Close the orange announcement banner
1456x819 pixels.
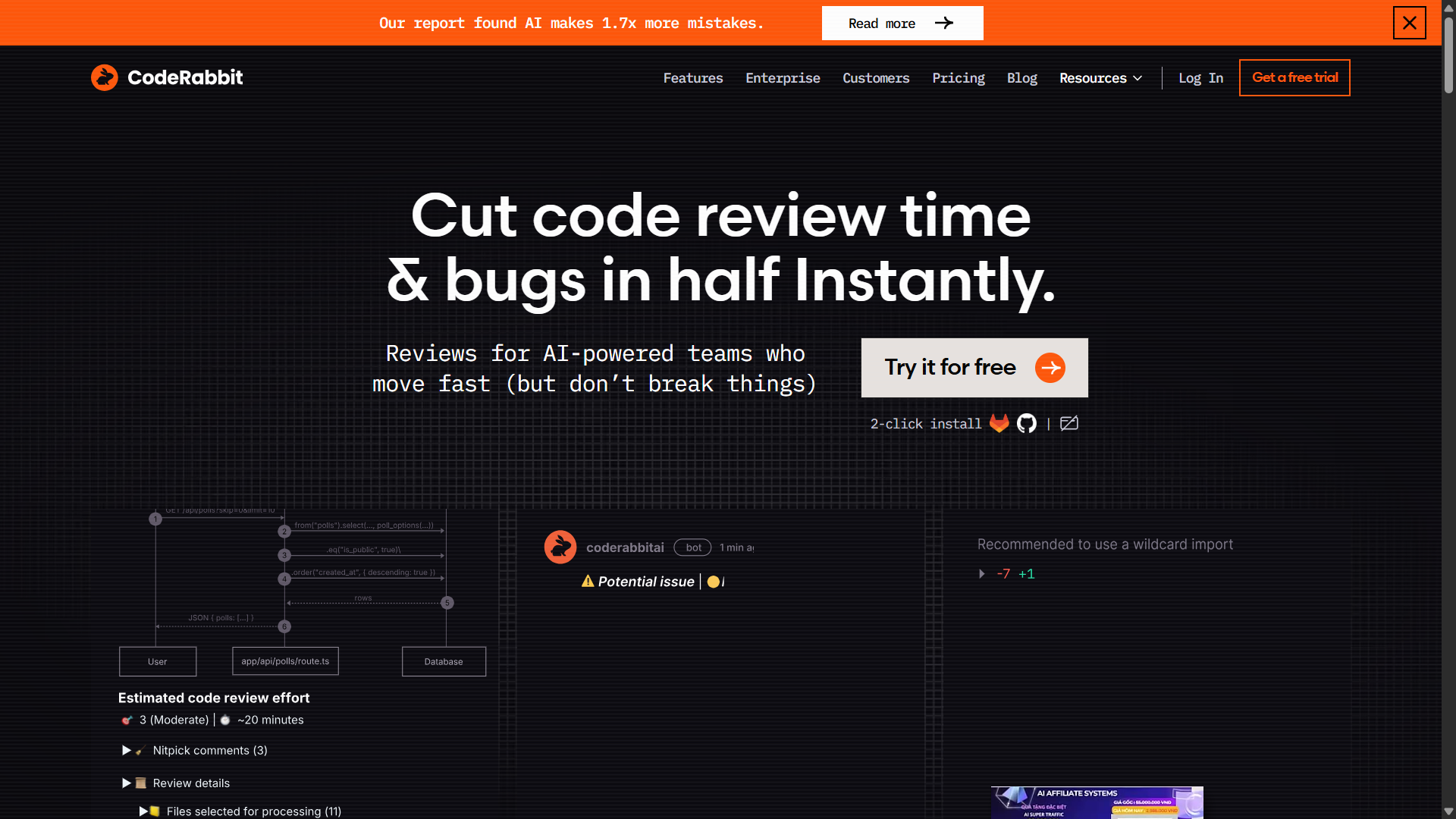tap(1410, 23)
